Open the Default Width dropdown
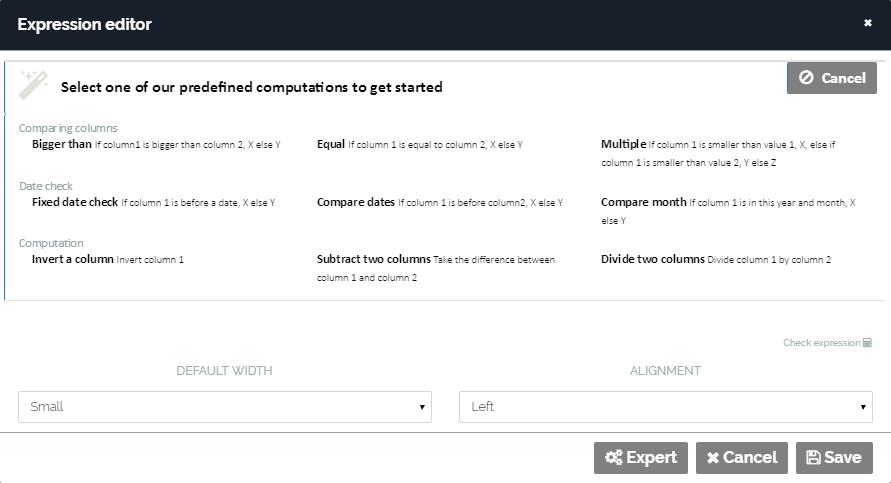The image size is (891, 483). point(225,407)
